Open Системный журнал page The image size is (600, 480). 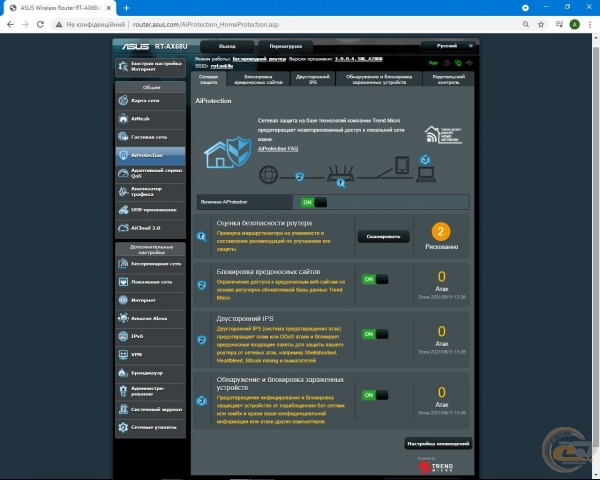click(150, 409)
